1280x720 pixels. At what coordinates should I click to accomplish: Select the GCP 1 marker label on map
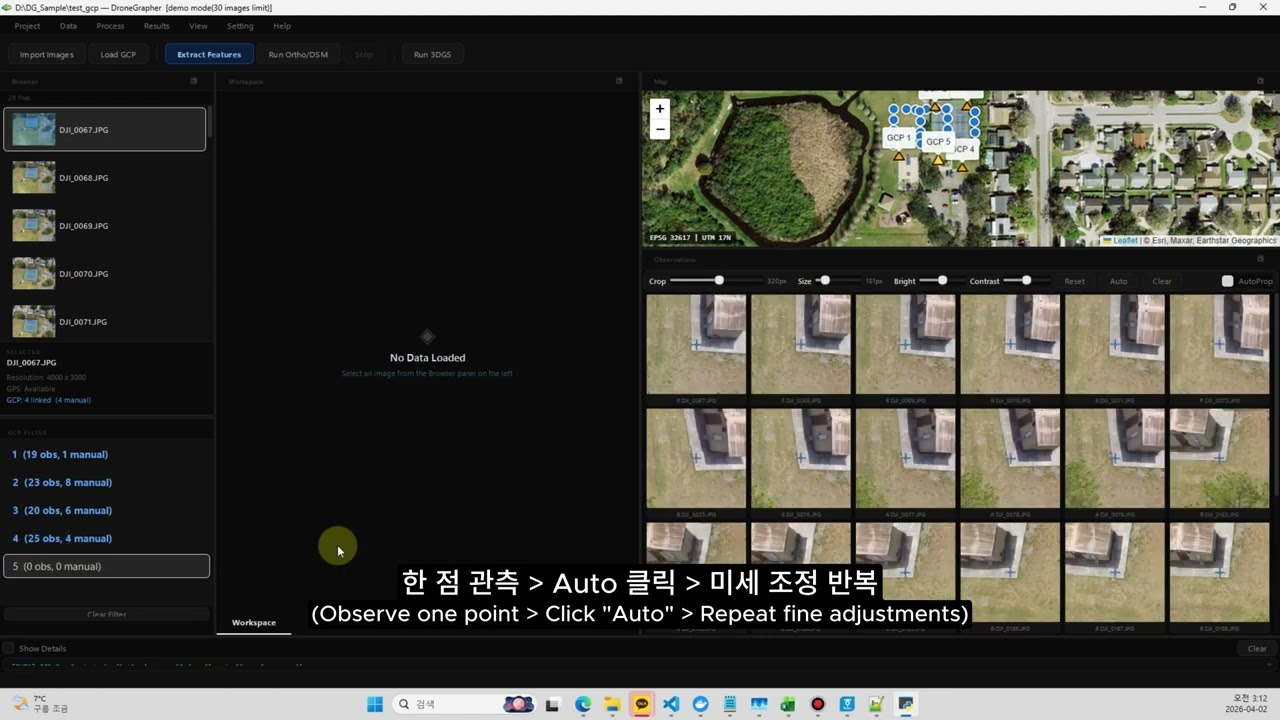[898, 138]
